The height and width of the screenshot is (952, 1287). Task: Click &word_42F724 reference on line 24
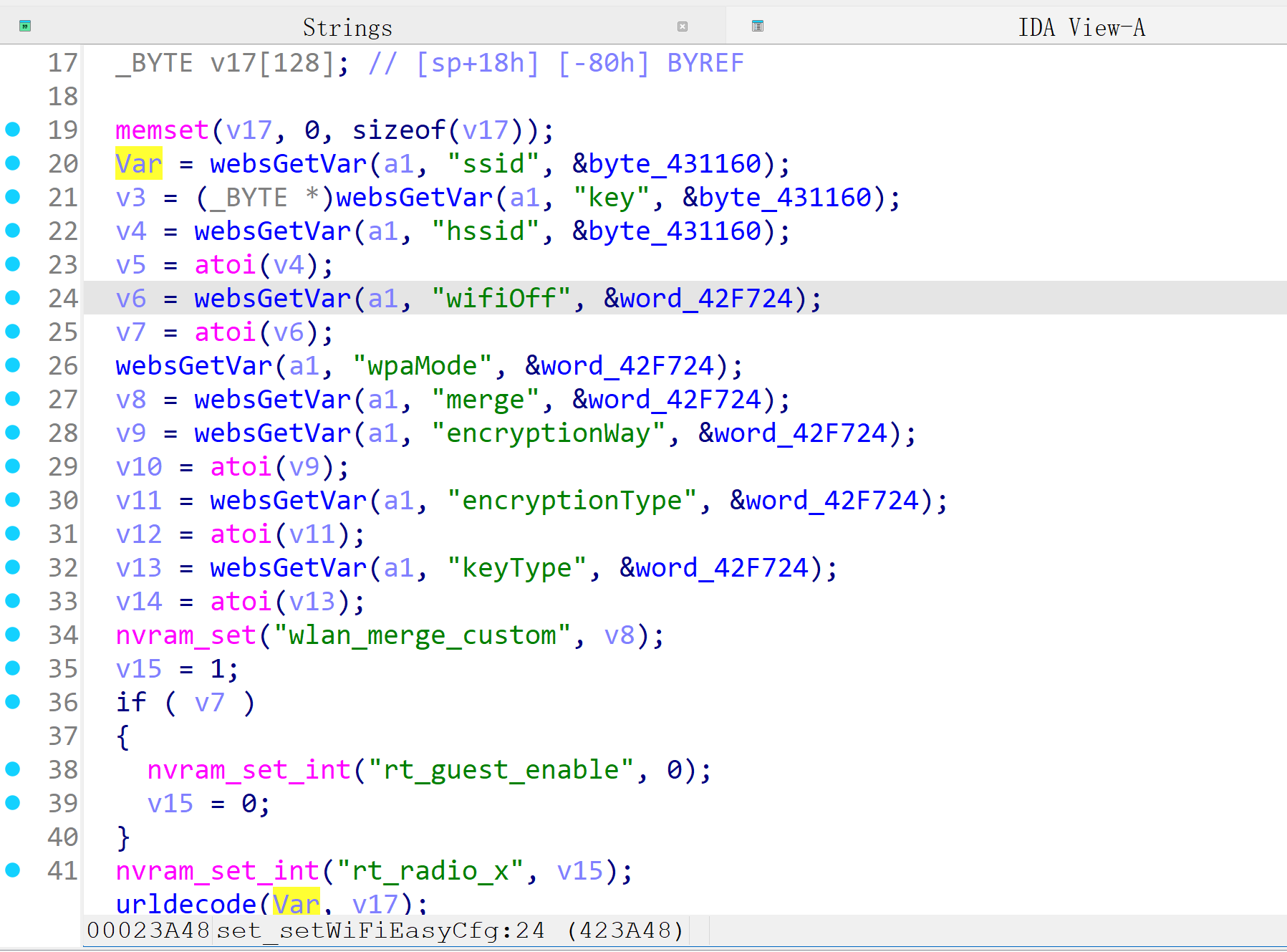pyautogui.click(x=698, y=298)
